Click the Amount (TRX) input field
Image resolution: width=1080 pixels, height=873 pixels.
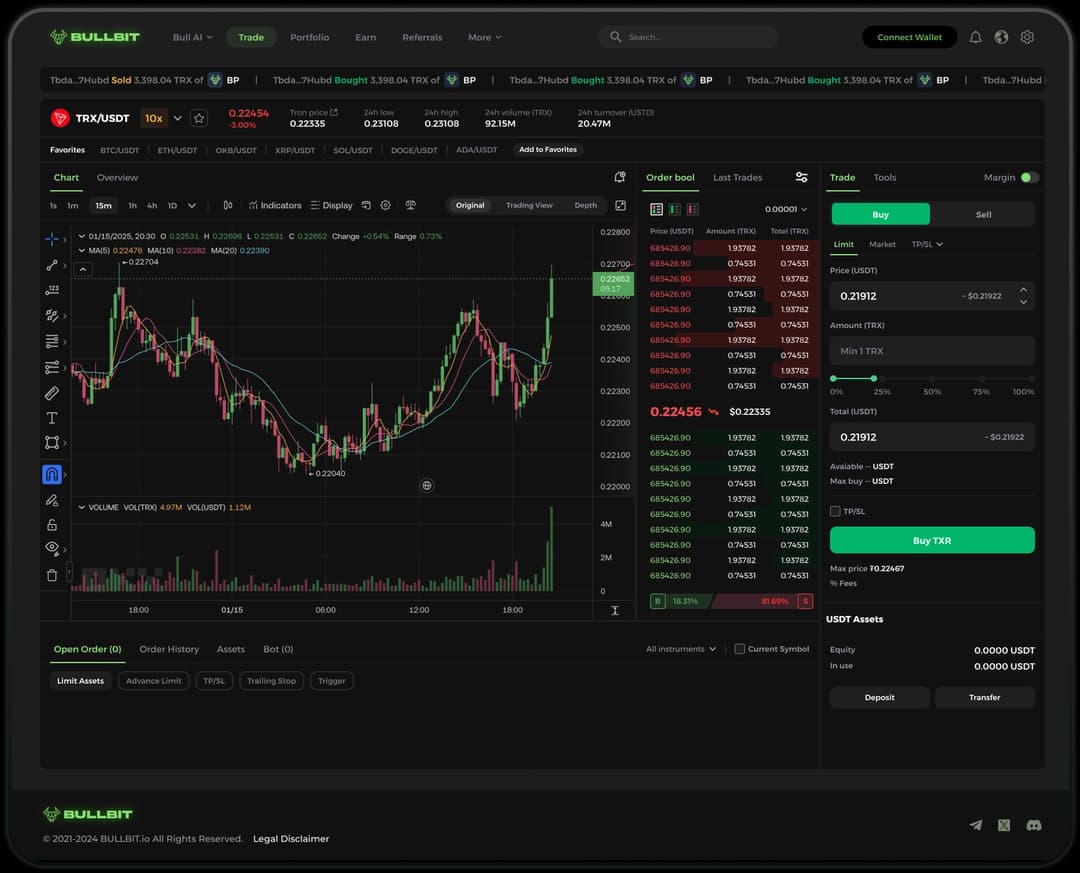[932, 351]
